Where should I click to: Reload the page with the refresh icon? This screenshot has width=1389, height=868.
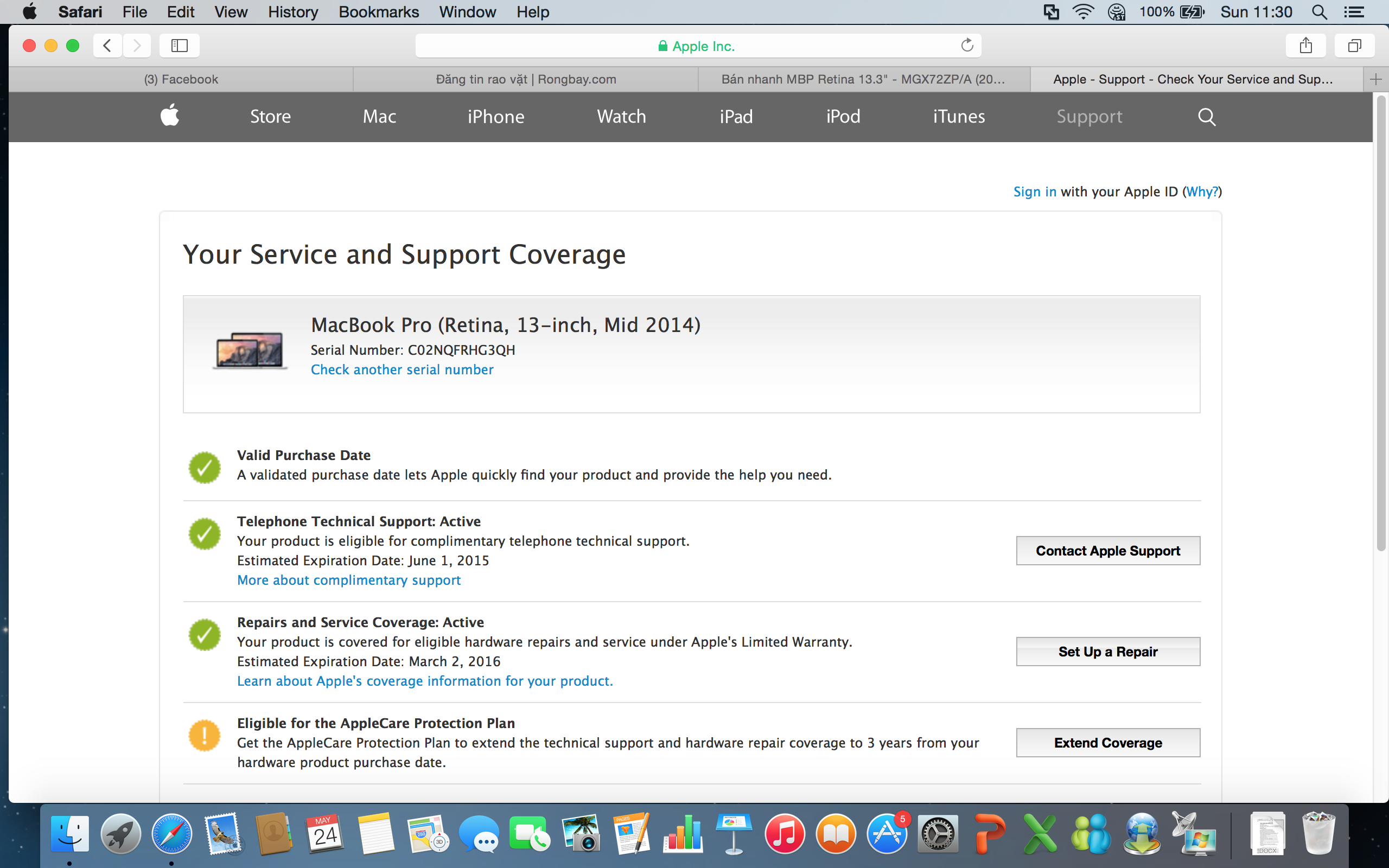coord(967,46)
